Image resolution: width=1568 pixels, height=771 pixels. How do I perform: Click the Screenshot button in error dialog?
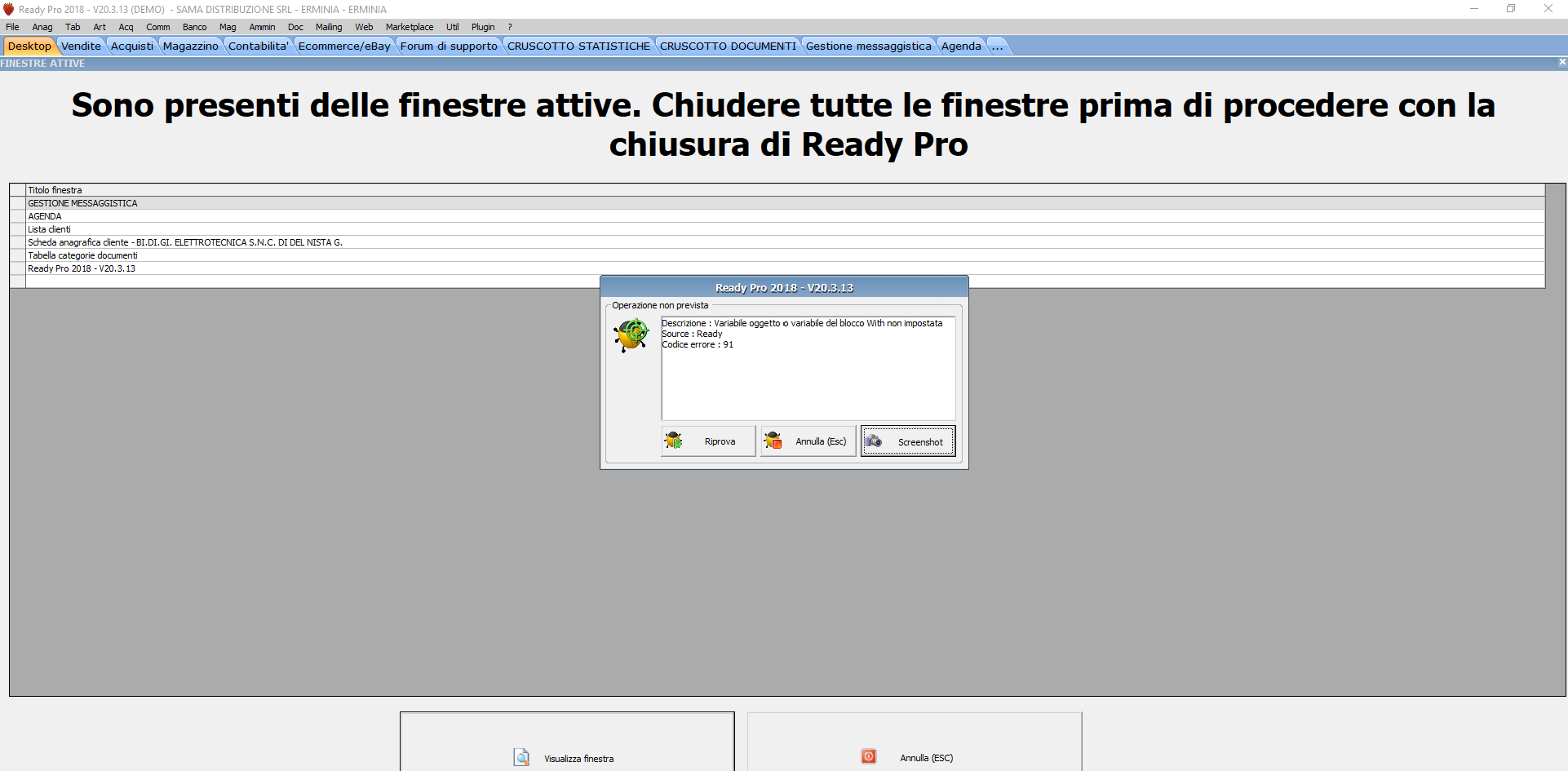click(x=908, y=441)
